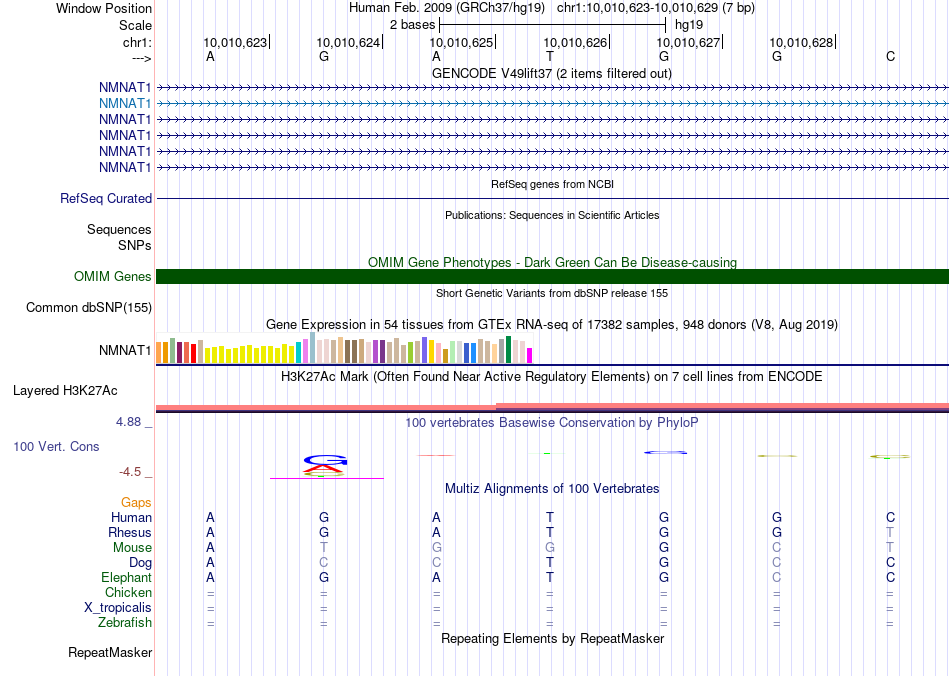
Task: Open Multiz Alignments of 100 Vertebrates title
Action: 552,489
